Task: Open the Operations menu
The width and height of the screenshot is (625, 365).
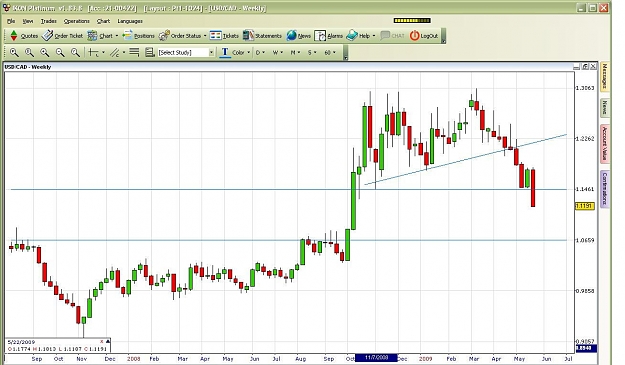Action: [77, 21]
